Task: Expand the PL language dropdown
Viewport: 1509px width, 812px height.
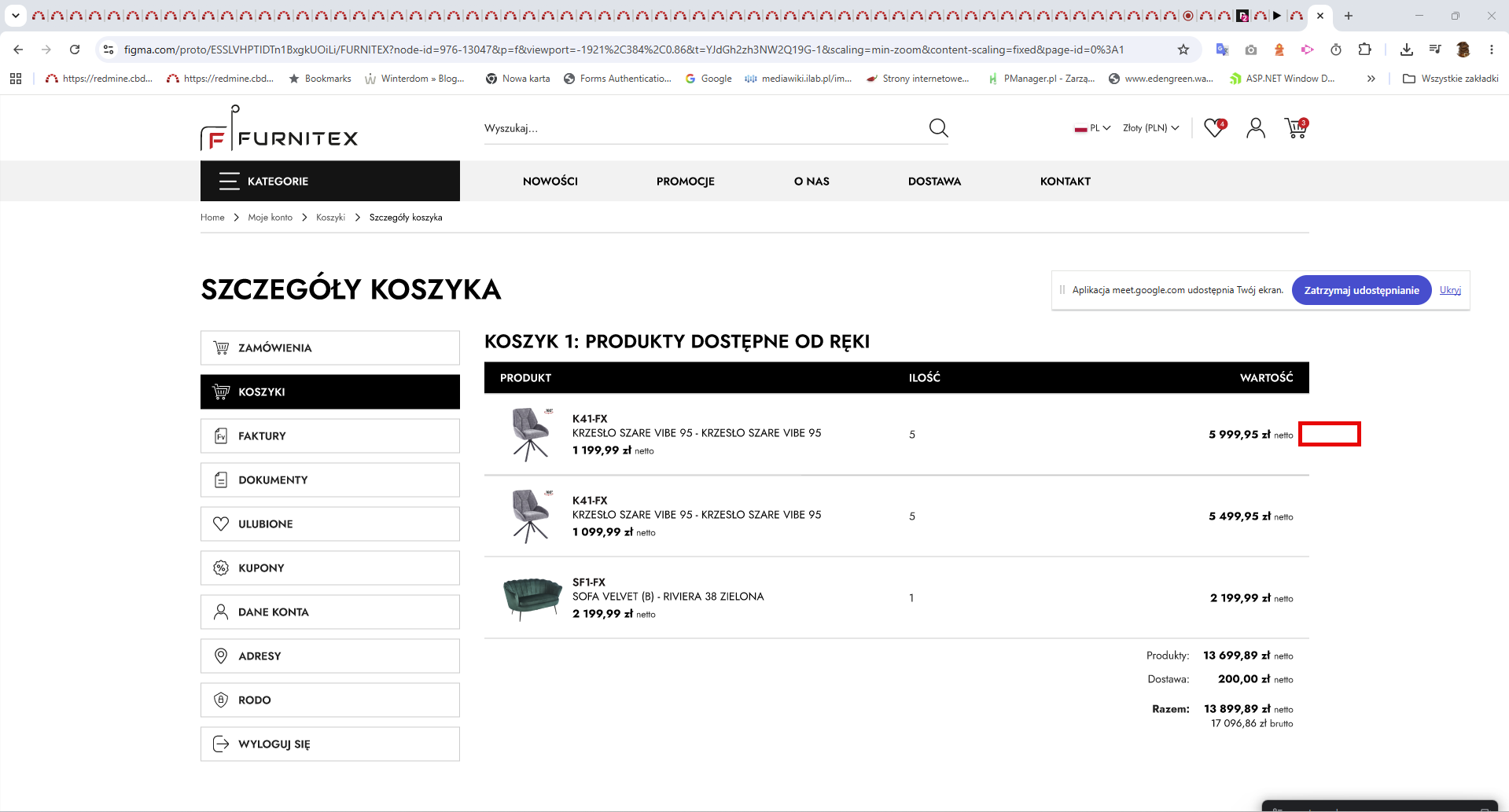Action: pyautogui.click(x=1092, y=128)
